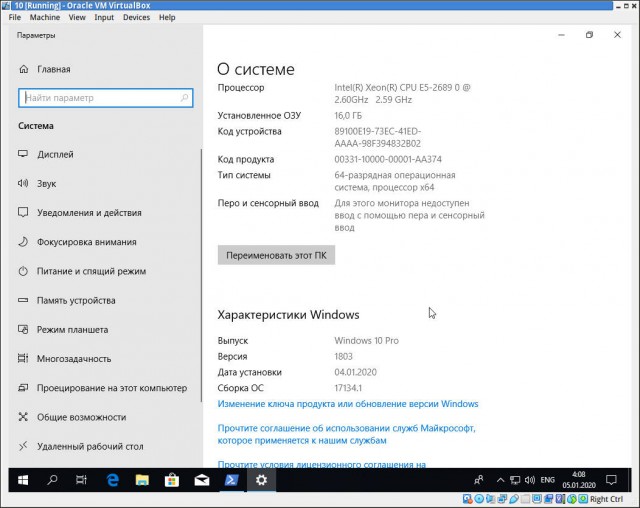Open the Windows Start menu

[x=23, y=480]
